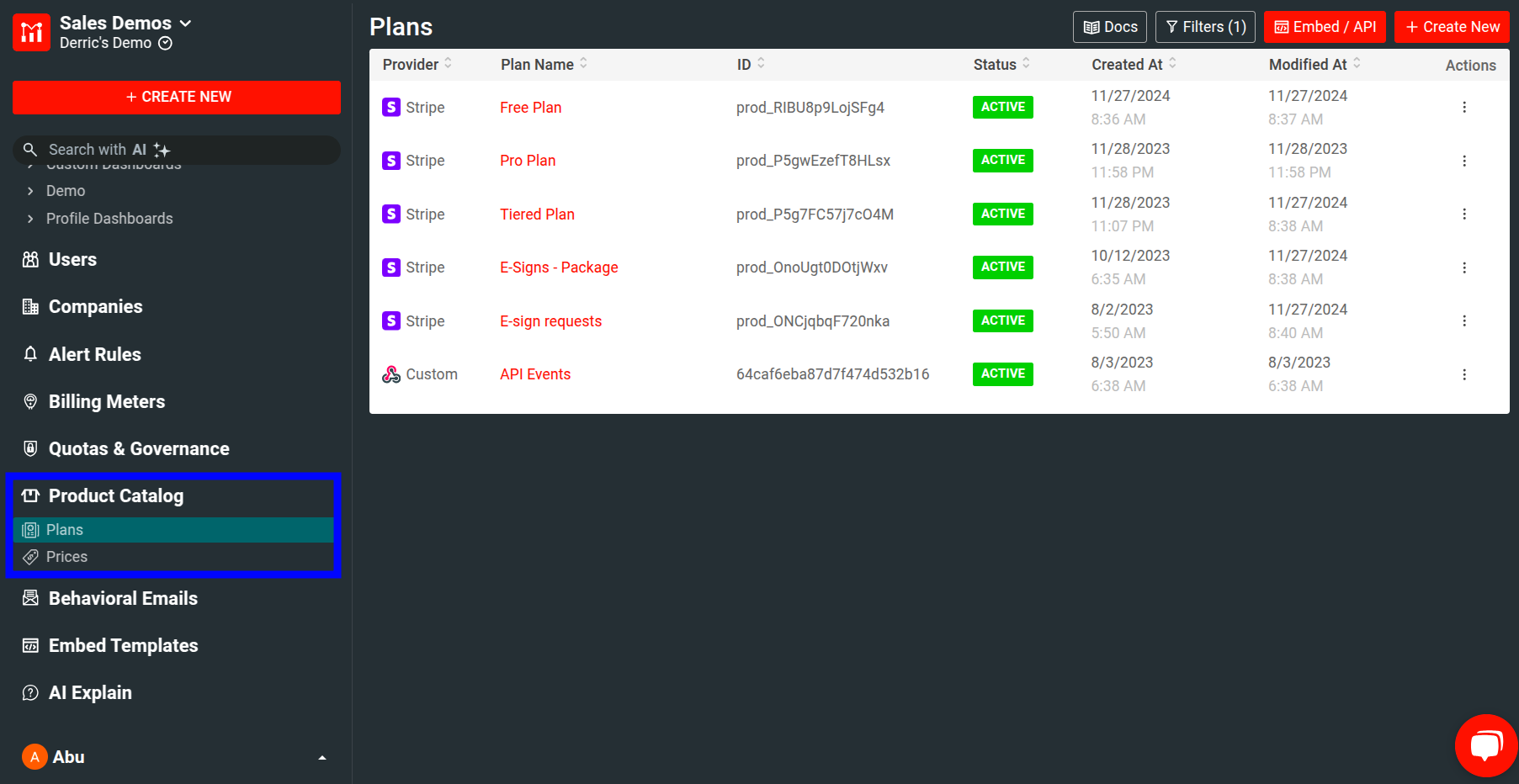Screen dimensions: 1519x784
Task: Open the Companies section icon
Action: click(x=30, y=306)
